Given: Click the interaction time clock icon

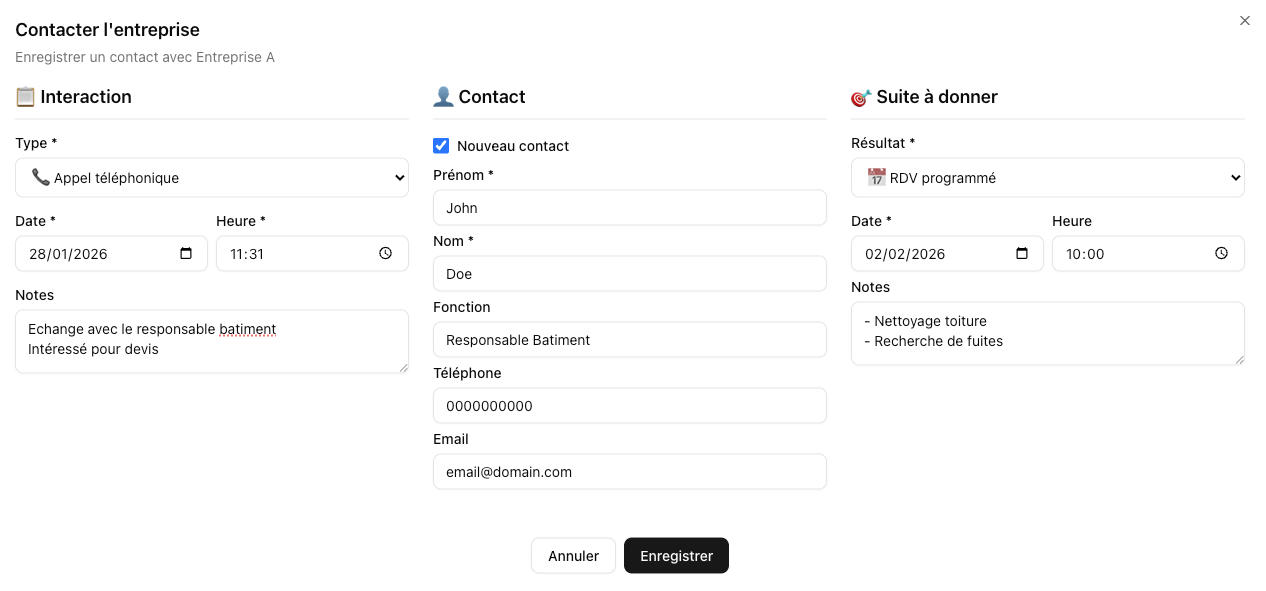Looking at the screenshot, I should pos(386,254).
